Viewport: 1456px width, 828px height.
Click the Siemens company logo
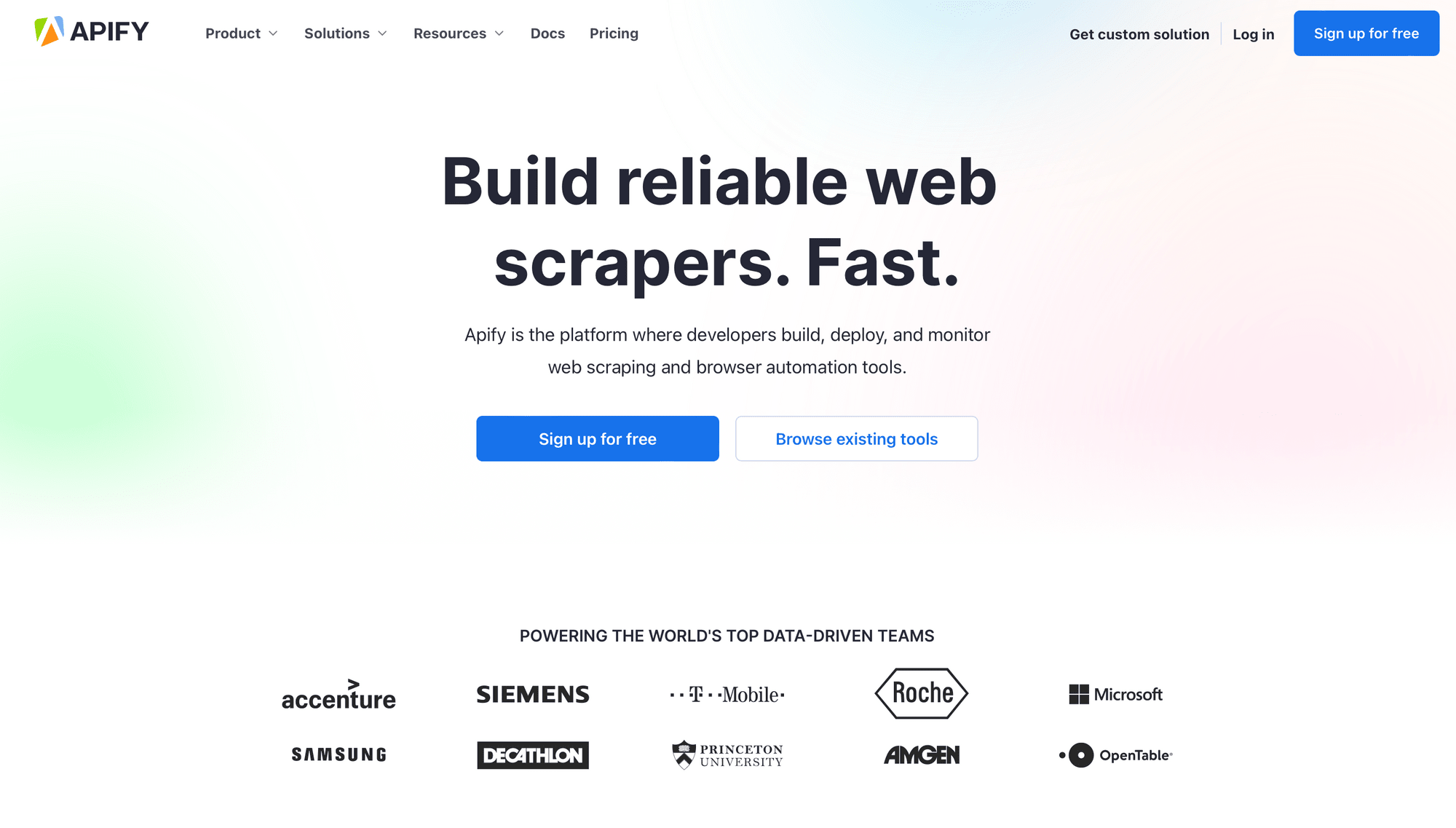(x=533, y=693)
